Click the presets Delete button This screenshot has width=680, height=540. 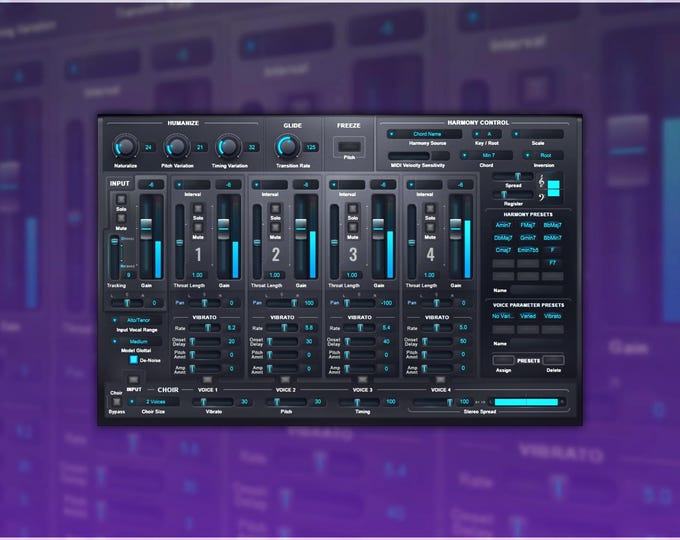554,360
